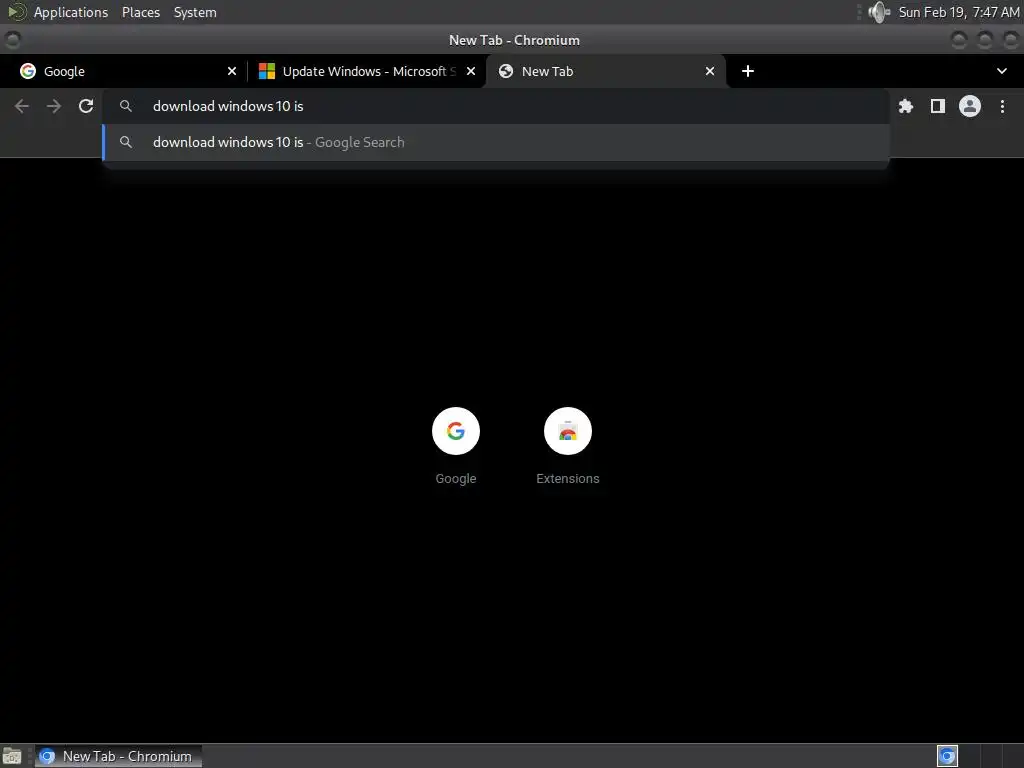
Task: Open the System menu
Action: (x=195, y=12)
